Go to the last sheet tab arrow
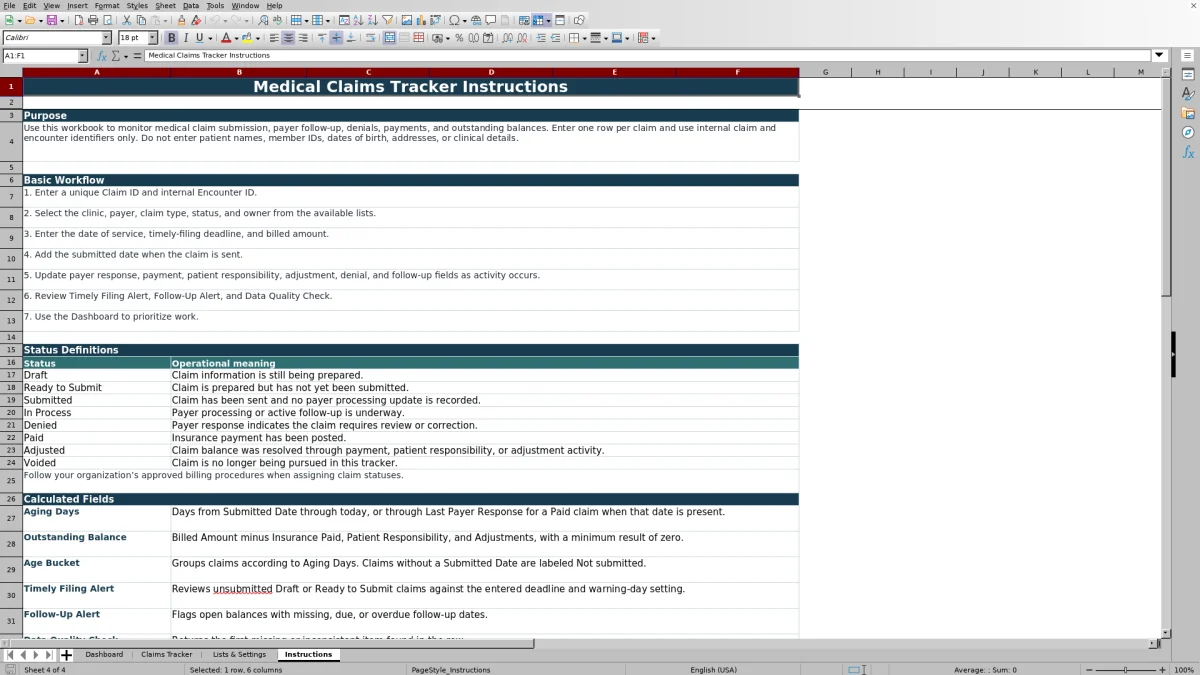This screenshot has width=1200, height=675. tap(49, 655)
